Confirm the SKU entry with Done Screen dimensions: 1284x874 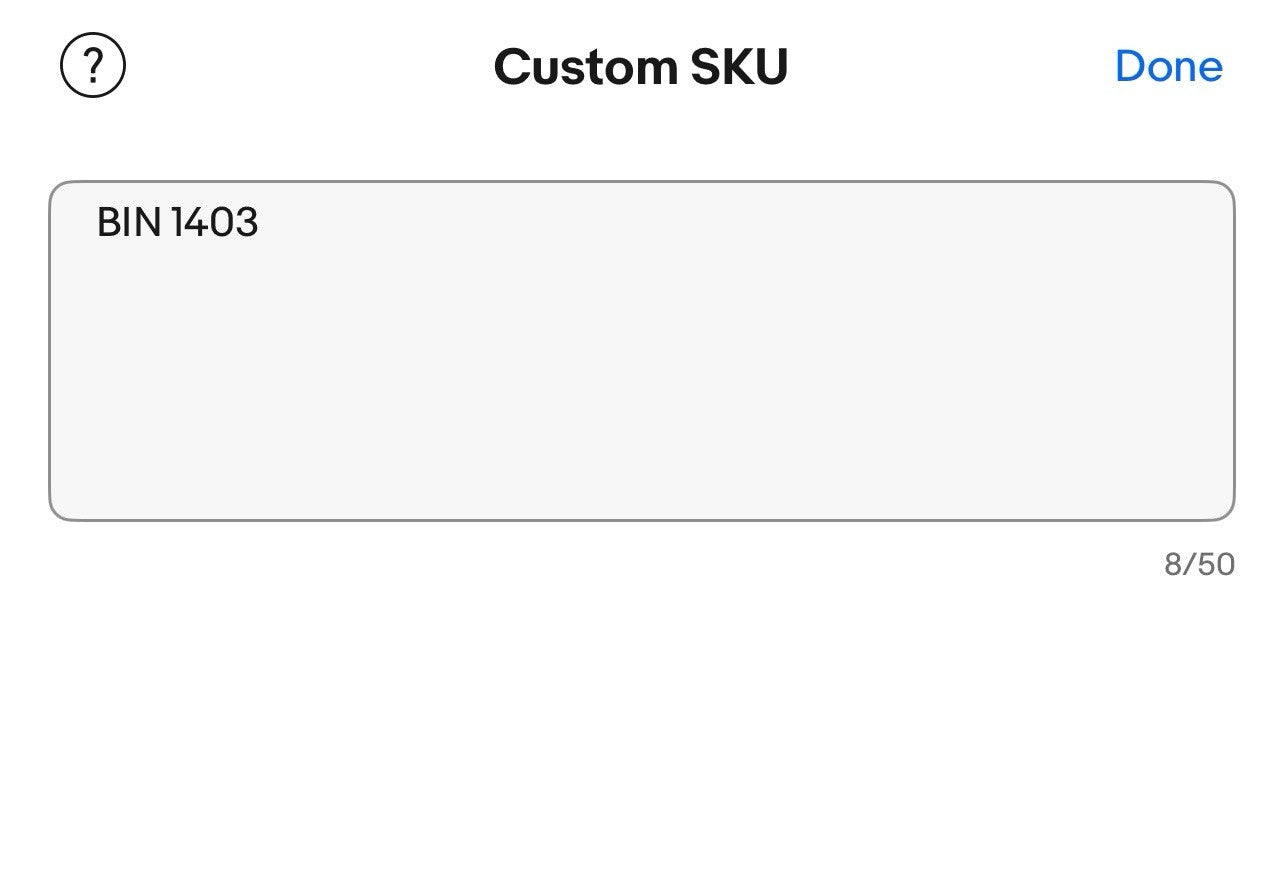pos(1168,66)
